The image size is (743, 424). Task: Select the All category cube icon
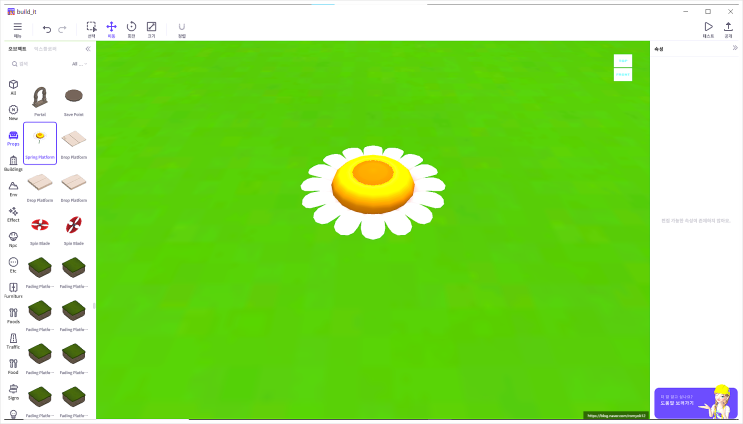click(13, 86)
